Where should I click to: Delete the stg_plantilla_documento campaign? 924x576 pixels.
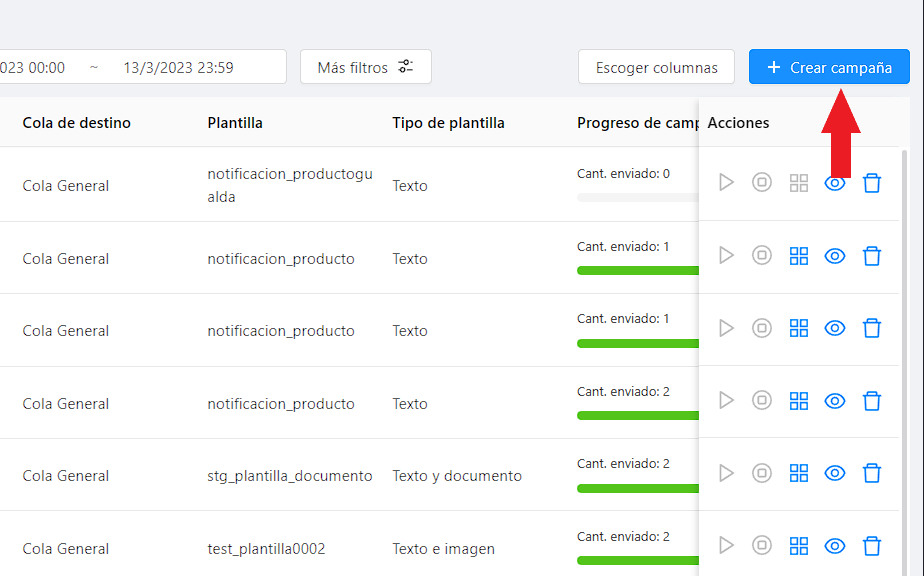coord(872,473)
